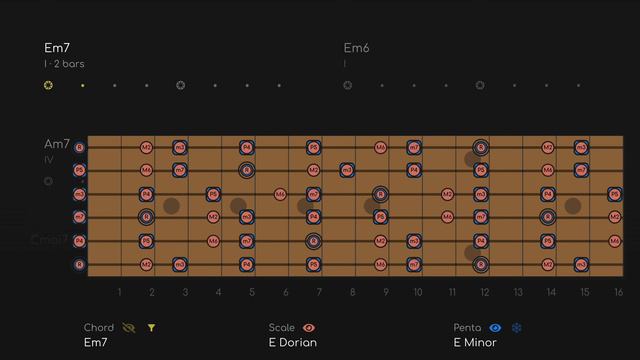Click the open A string P4 note

80,241
